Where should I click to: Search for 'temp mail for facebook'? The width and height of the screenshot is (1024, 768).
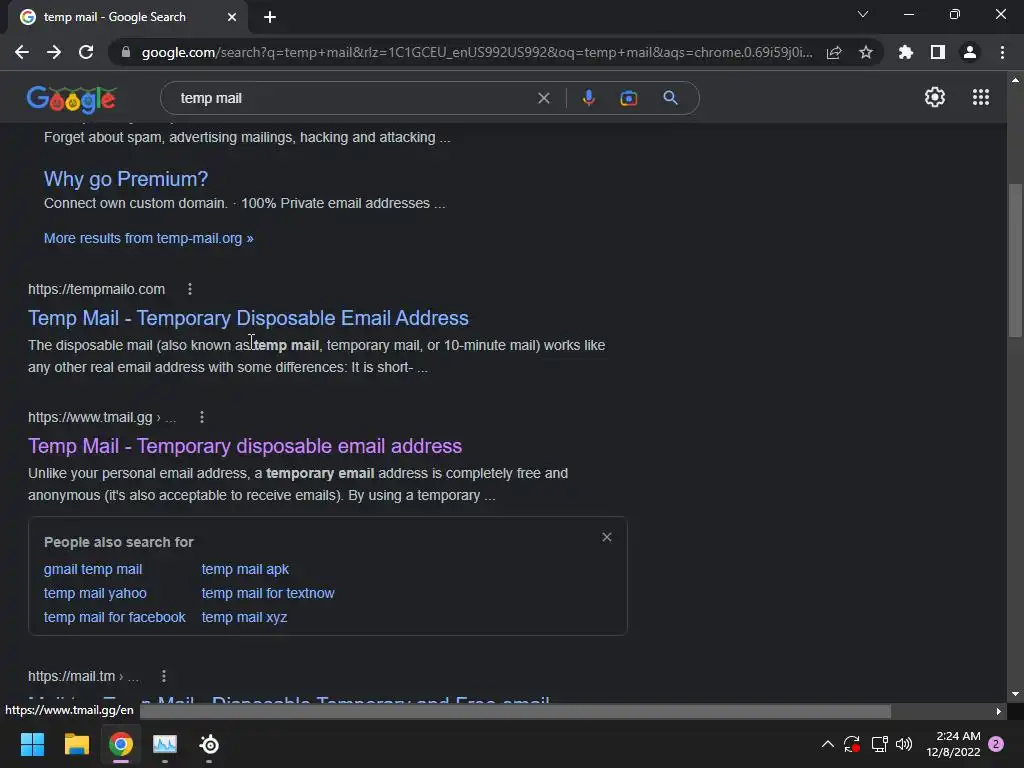point(115,617)
